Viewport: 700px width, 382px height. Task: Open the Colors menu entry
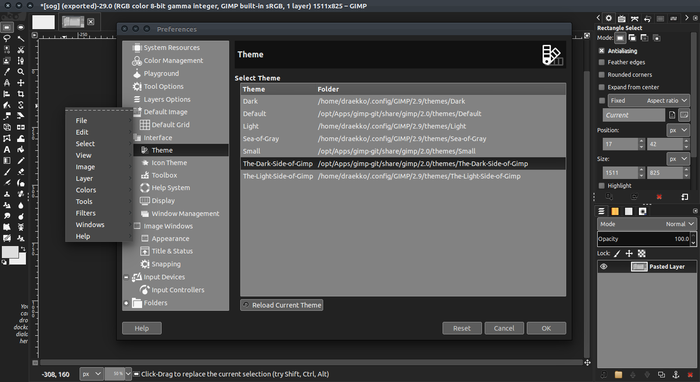tap(86, 190)
